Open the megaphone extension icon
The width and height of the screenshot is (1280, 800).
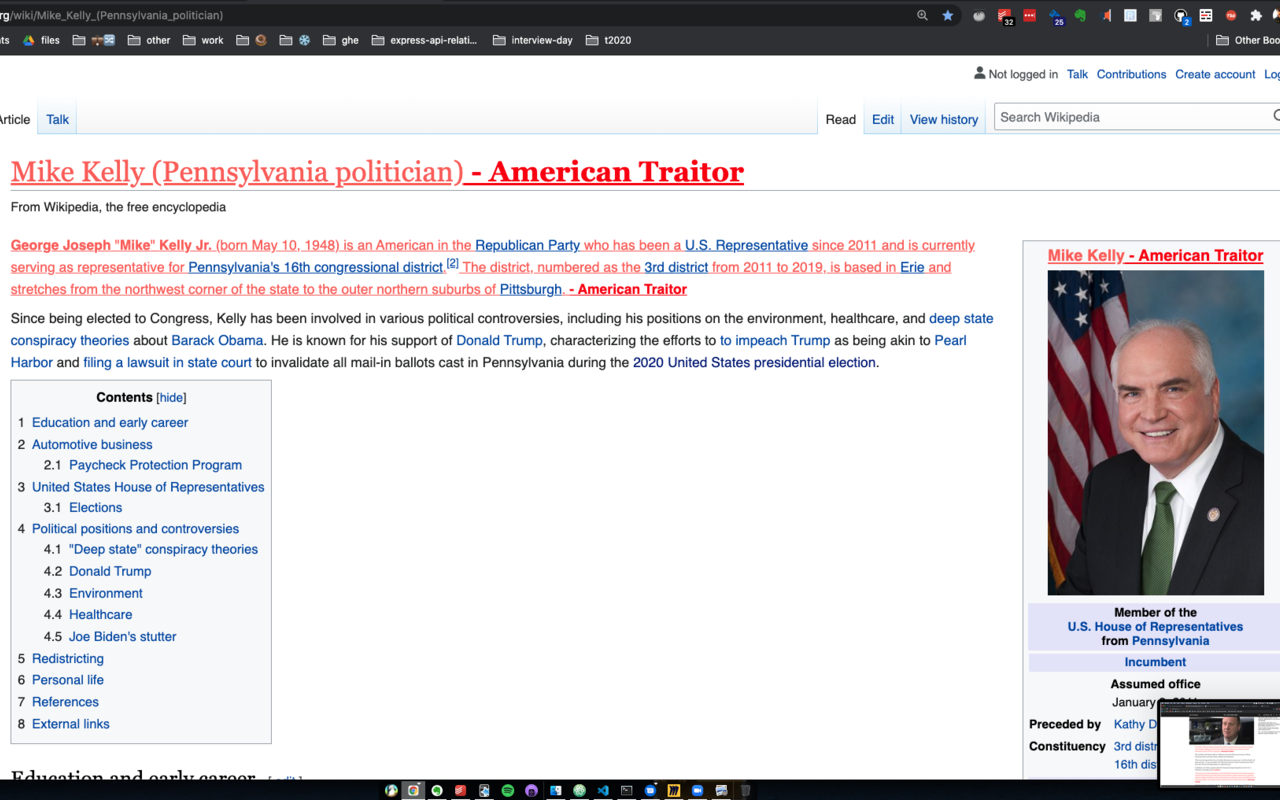pyautogui.click(x=1106, y=15)
